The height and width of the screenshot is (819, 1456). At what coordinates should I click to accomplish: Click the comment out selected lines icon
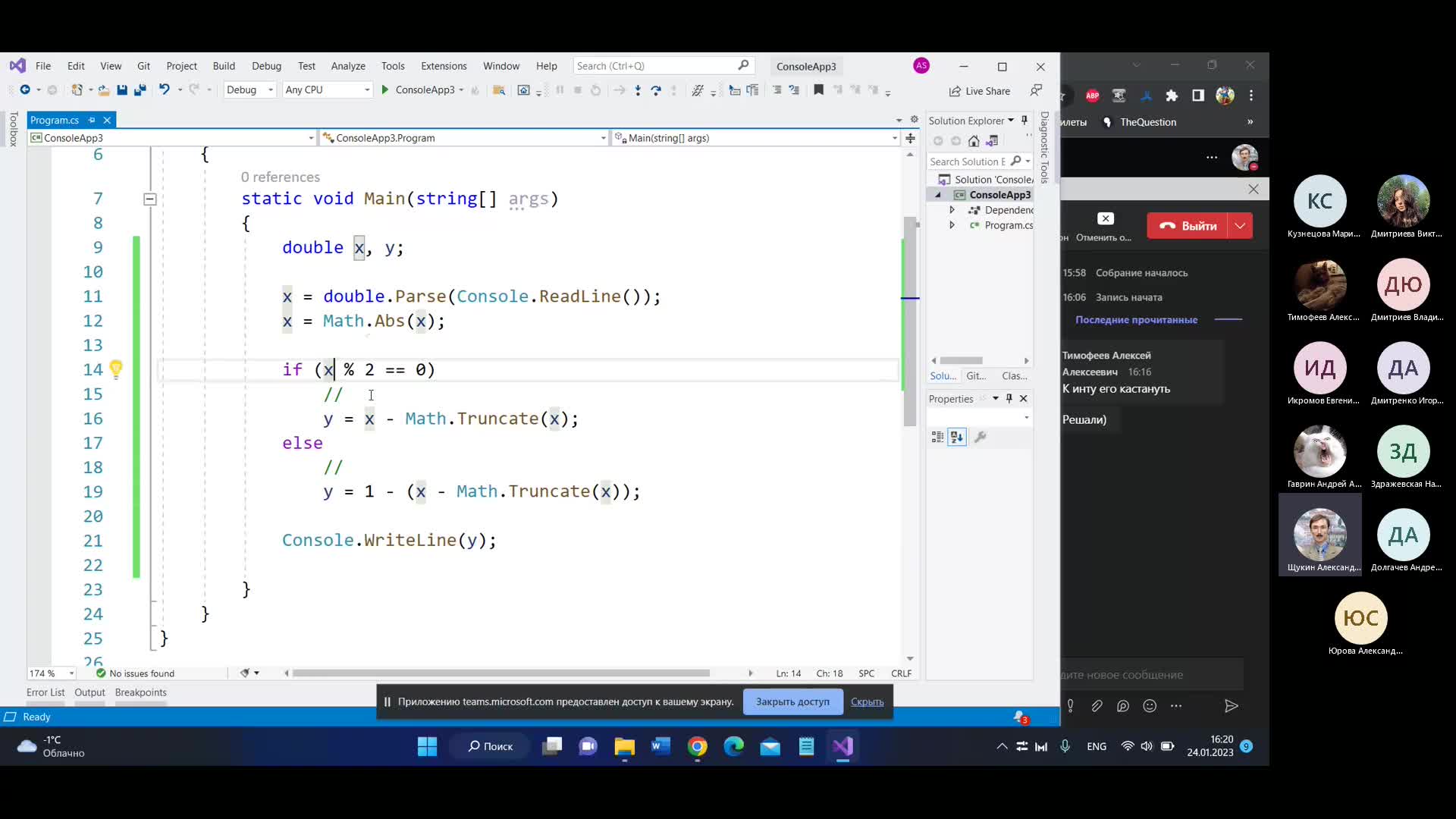(x=777, y=89)
